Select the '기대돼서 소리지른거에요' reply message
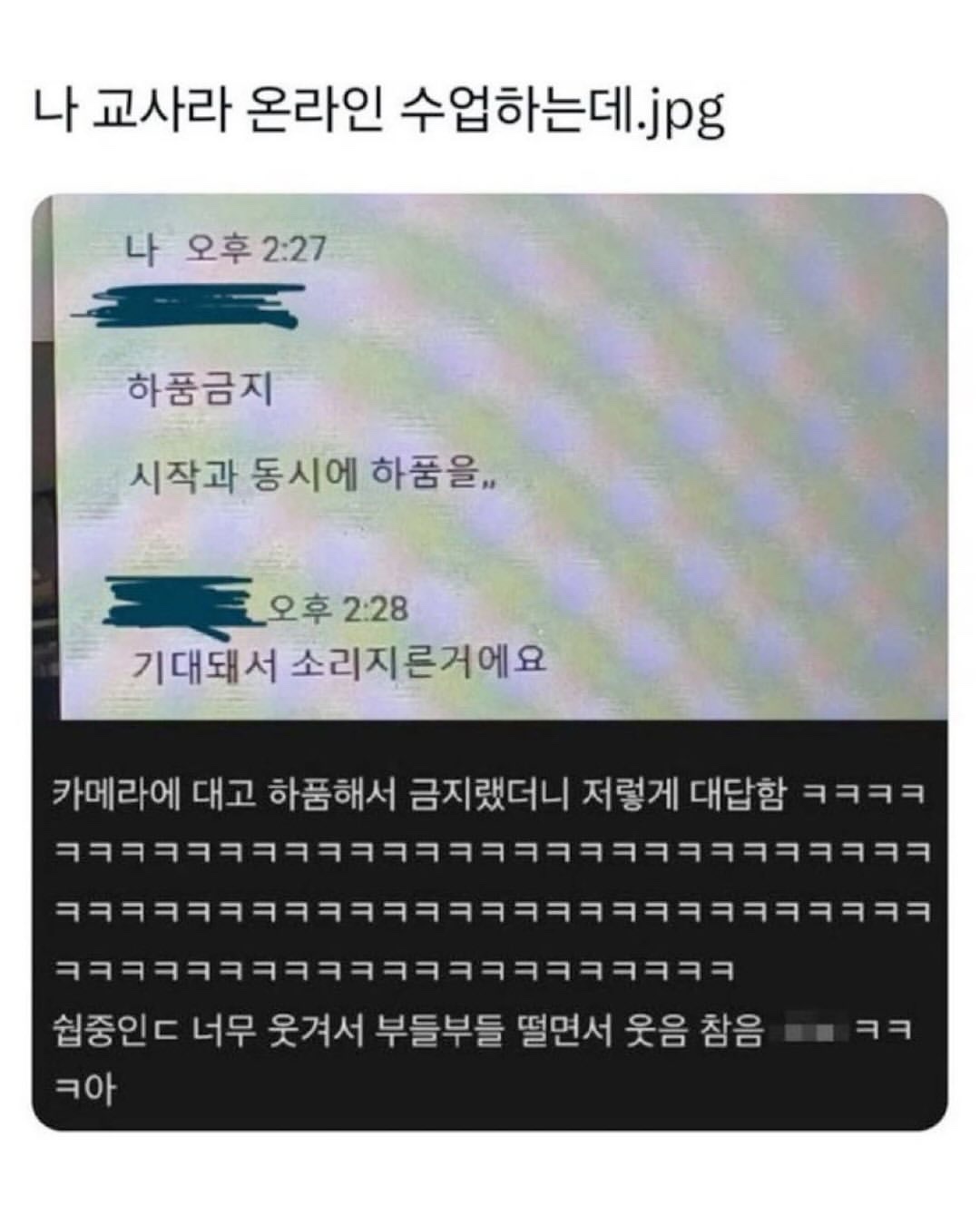 (339, 662)
